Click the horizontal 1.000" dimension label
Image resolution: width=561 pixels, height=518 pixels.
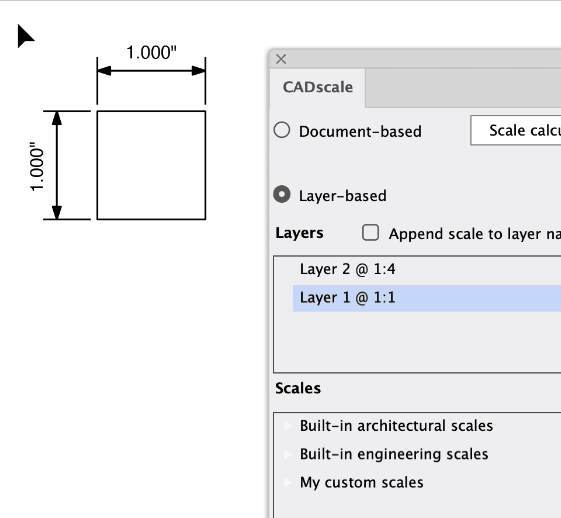coord(151,53)
